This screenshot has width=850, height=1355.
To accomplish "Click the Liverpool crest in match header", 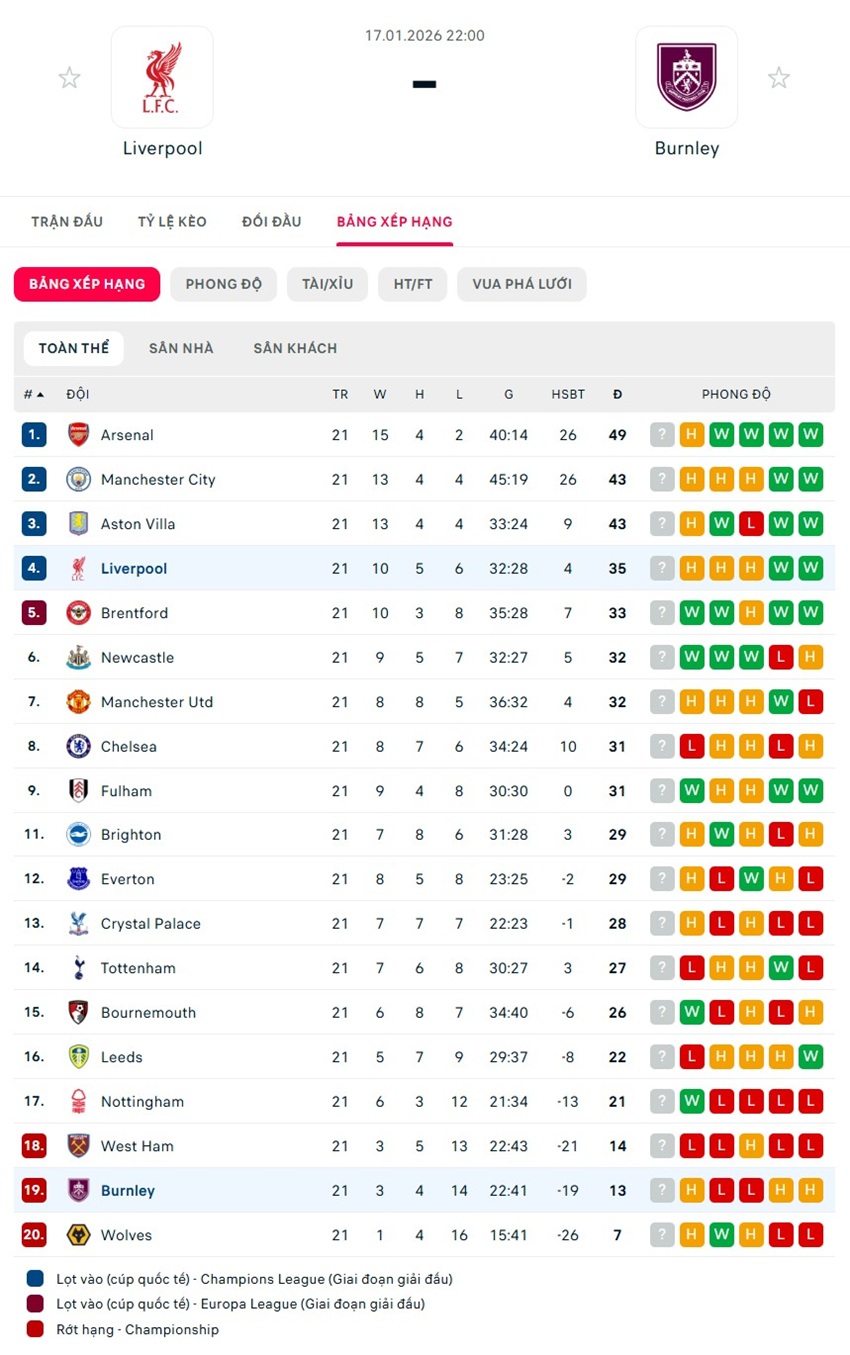I will click(x=162, y=77).
